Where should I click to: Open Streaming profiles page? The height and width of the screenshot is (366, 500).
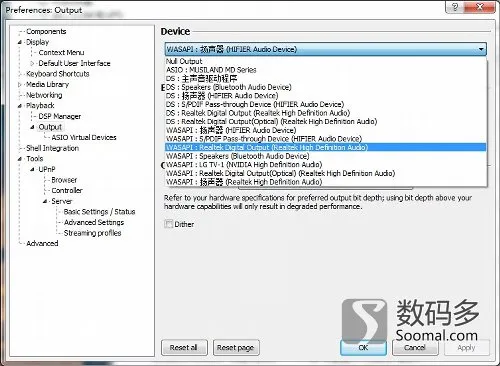coord(92,233)
